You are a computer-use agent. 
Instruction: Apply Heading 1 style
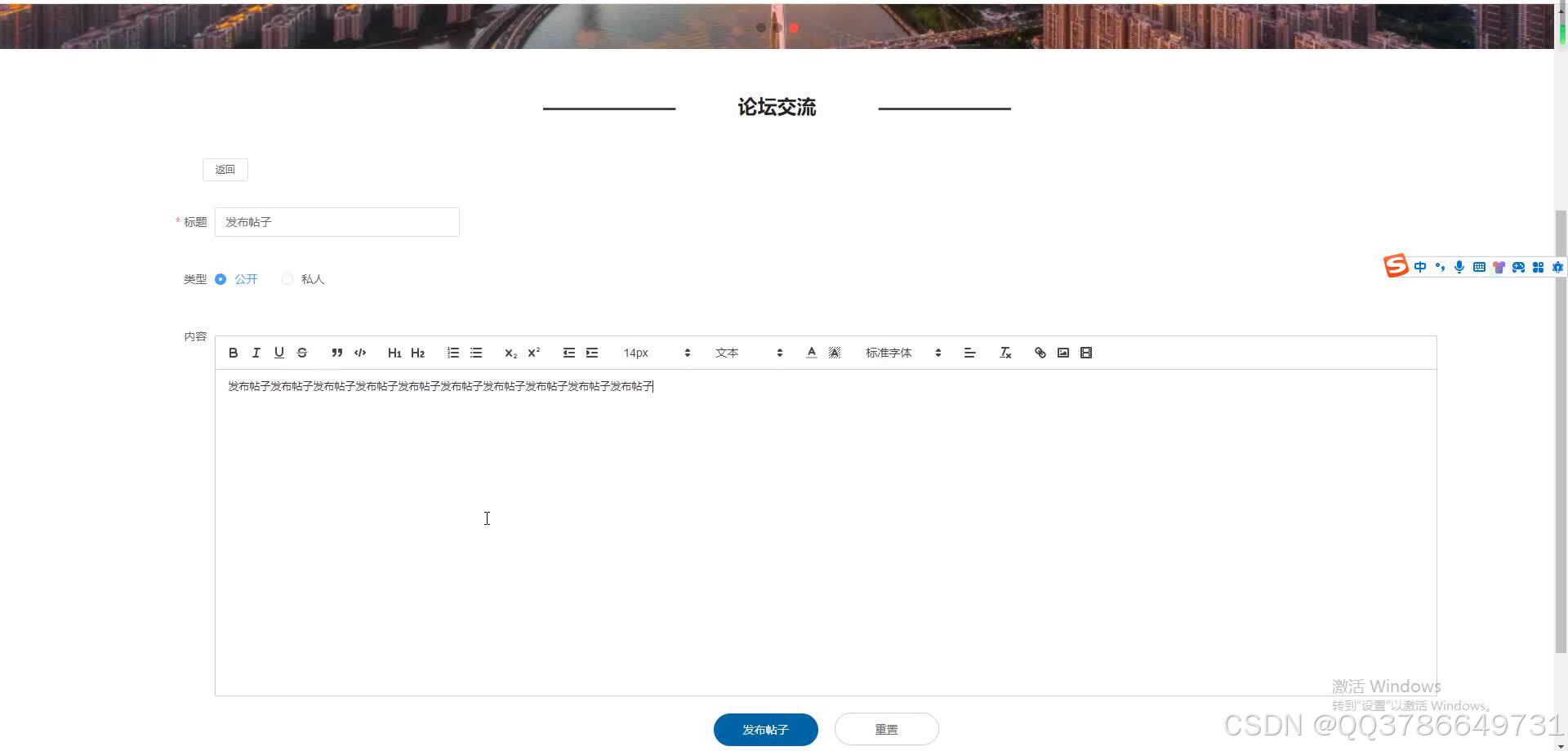394,352
